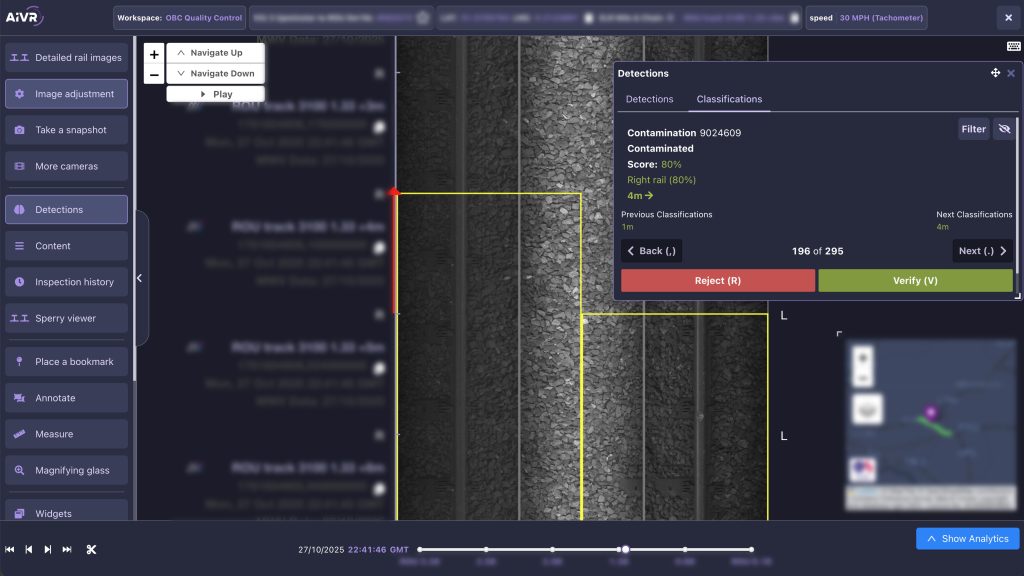Click the purple map location marker
Image resolution: width=1024 pixels, height=576 pixels.
(x=931, y=412)
